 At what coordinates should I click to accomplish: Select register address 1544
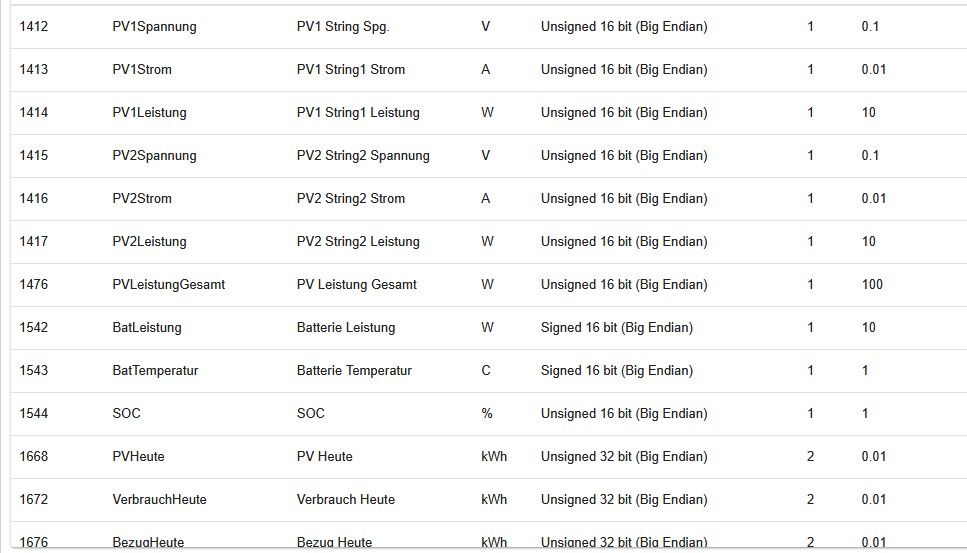pyautogui.click(x=34, y=414)
